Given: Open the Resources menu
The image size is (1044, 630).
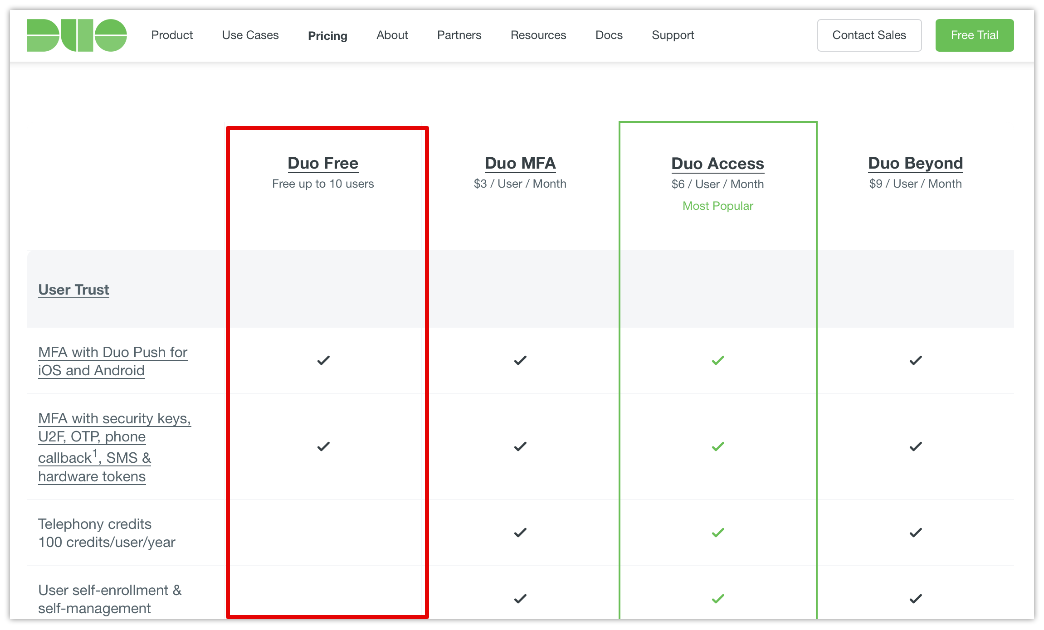Looking at the screenshot, I should pos(538,35).
